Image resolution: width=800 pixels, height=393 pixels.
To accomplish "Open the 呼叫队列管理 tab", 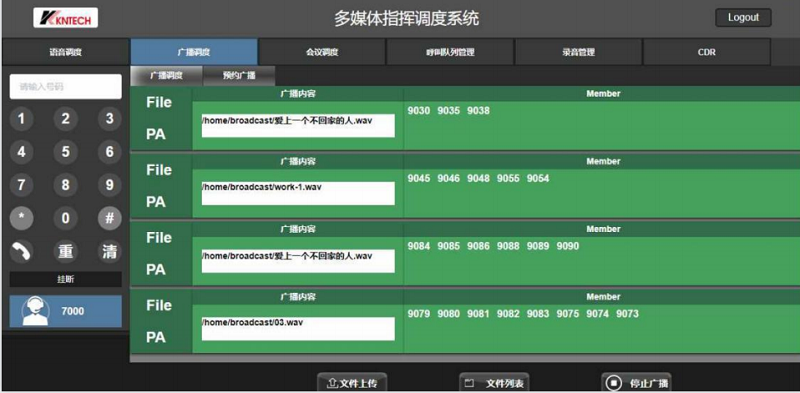I will (450, 52).
